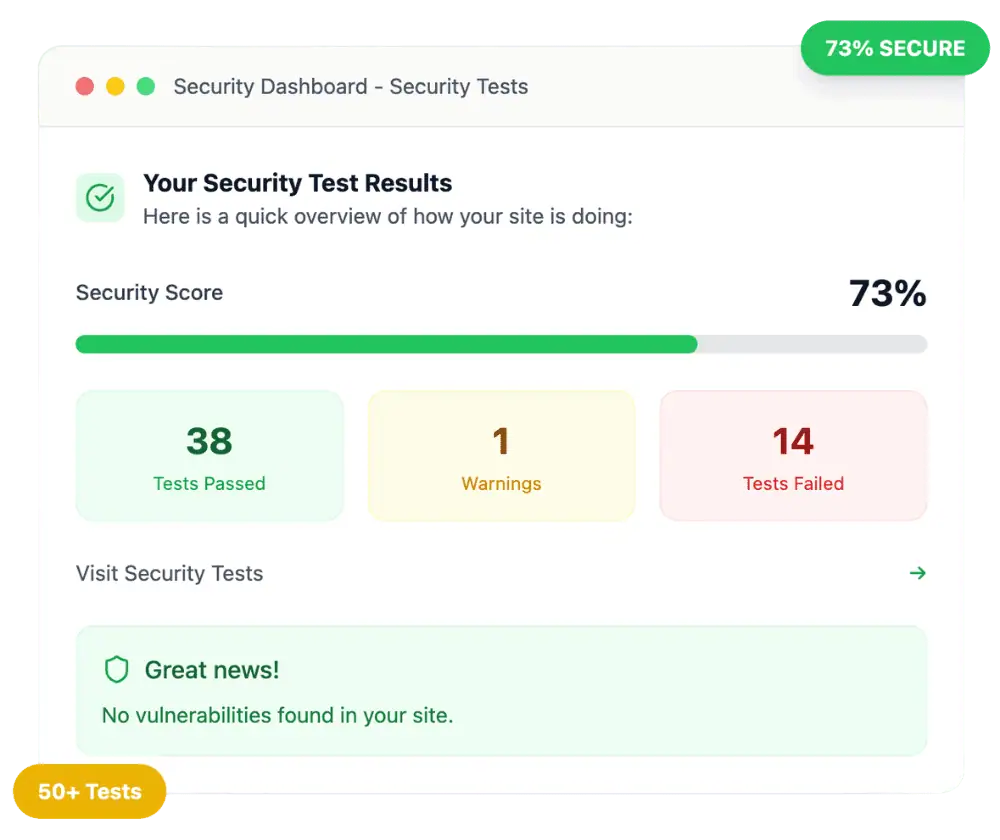Image resolution: width=1000 pixels, height=840 pixels.
Task: Click the green arrow next to Visit Security Tests
Action: coord(917,573)
